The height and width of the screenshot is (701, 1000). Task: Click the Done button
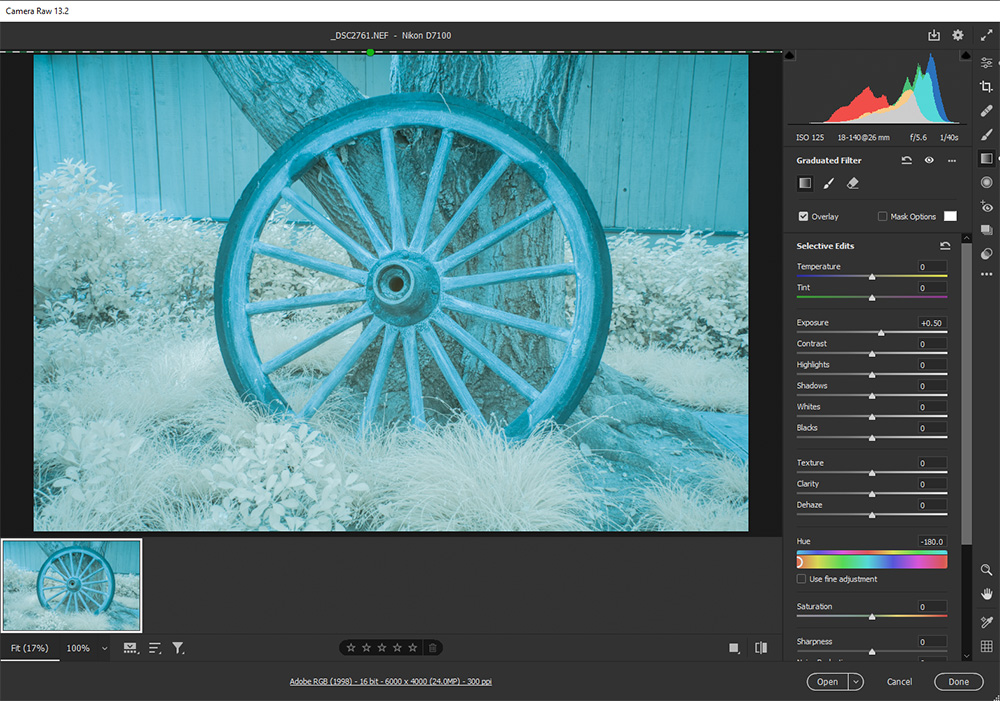(x=958, y=682)
